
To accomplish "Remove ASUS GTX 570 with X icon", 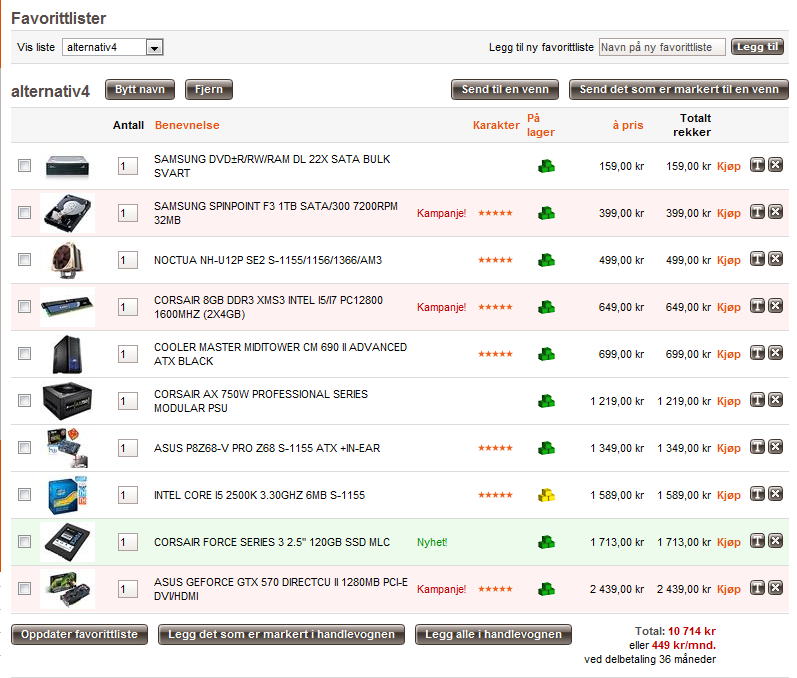I will point(775,588).
